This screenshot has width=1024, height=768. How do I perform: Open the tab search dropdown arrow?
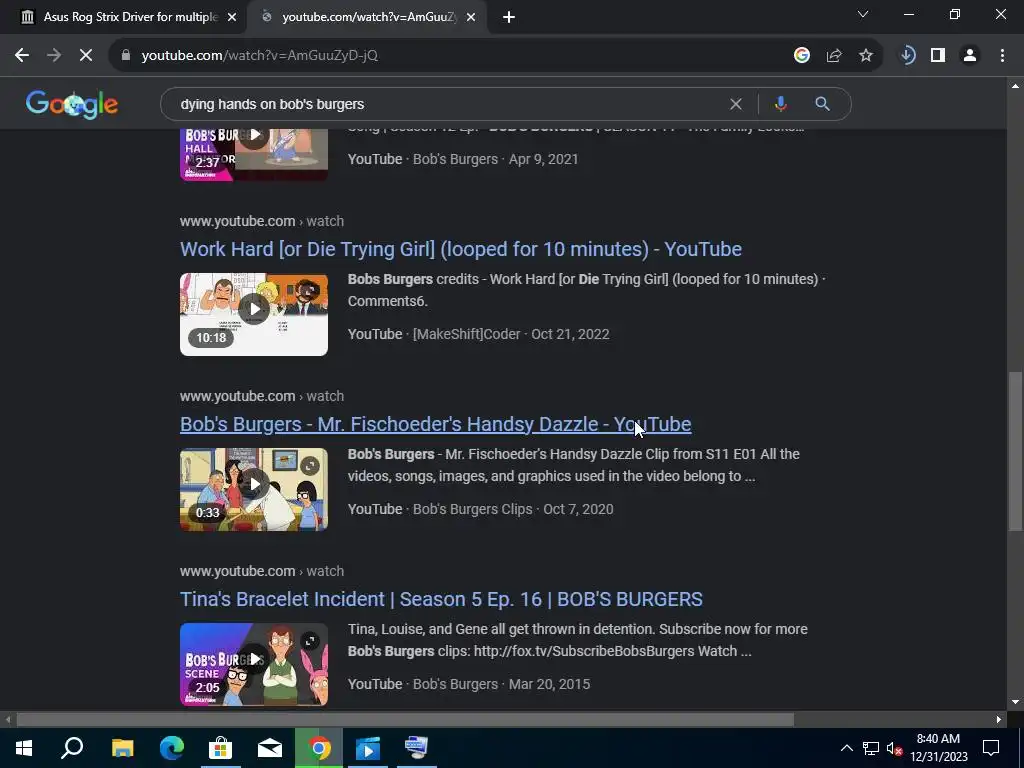click(863, 14)
